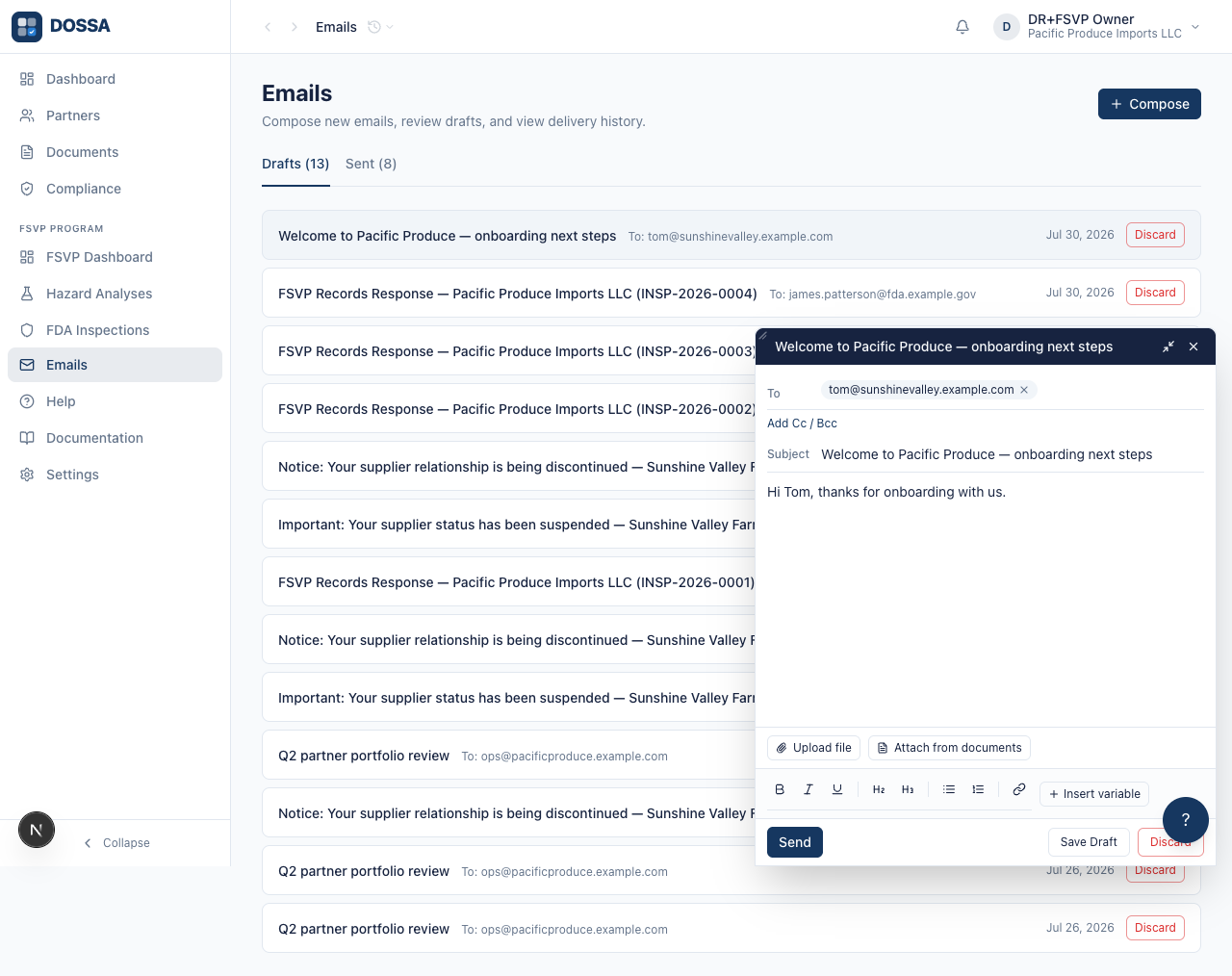The width and height of the screenshot is (1232, 976).
Task: Open Documents in the sidebar
Action: click(115, 152)
